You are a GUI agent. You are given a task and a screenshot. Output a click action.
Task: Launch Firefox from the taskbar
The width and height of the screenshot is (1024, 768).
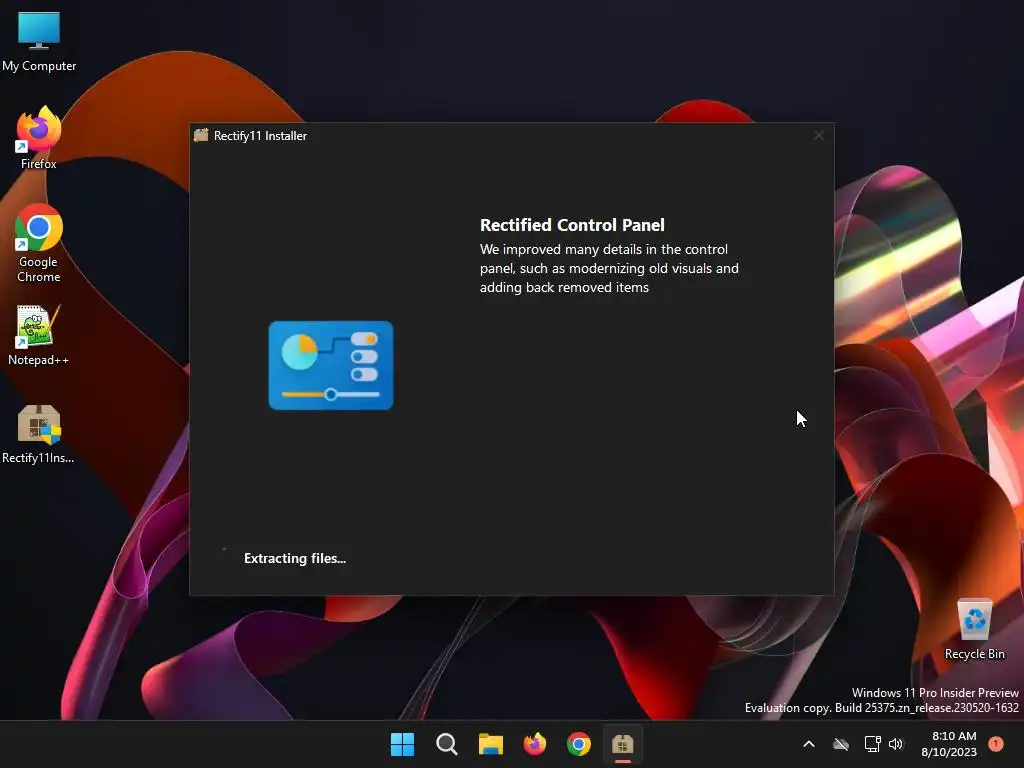pos(535,744)
